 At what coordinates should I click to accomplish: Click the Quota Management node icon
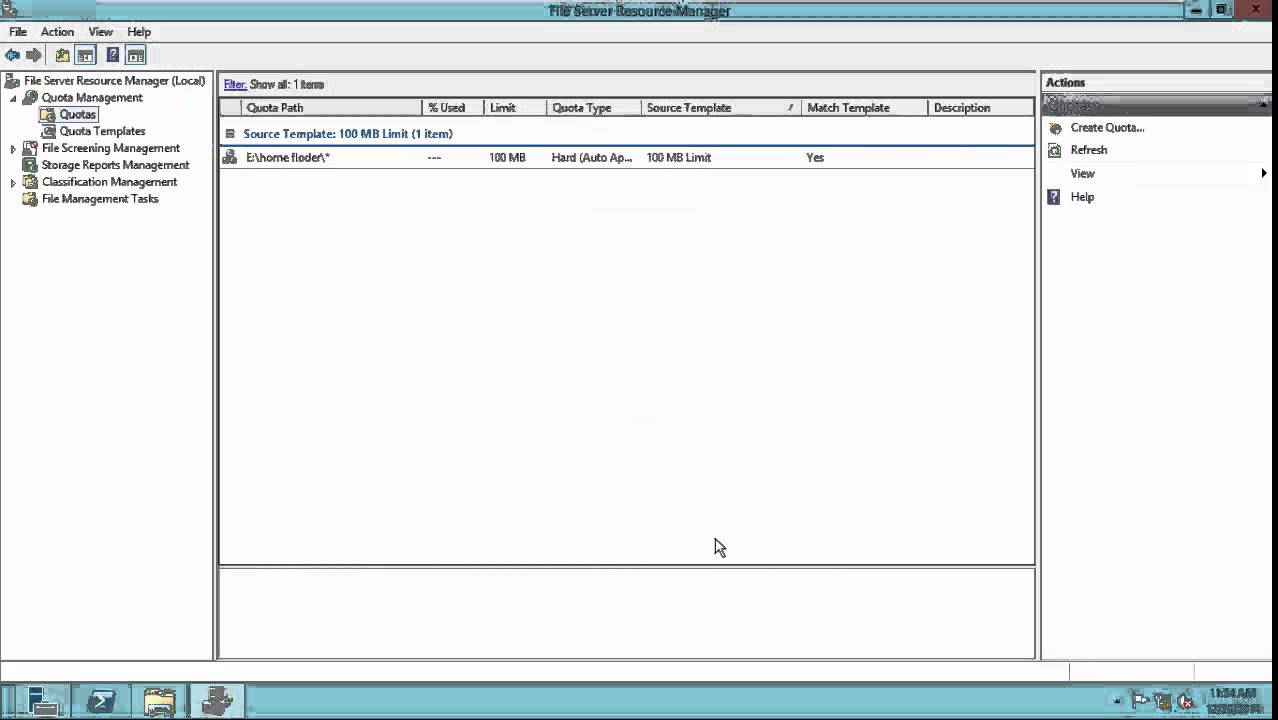(x=30, y=98)
